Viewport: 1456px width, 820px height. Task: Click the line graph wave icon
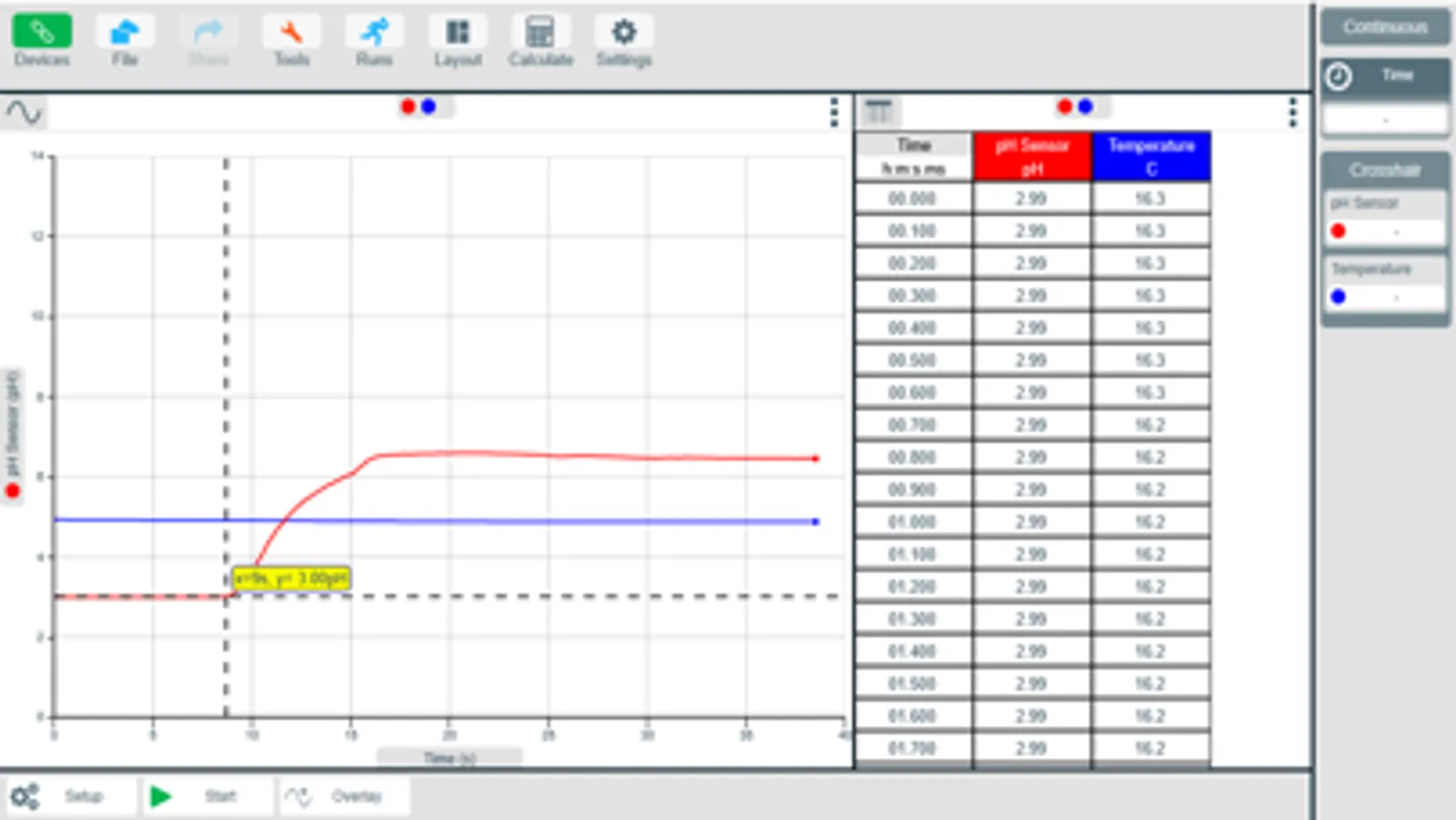click(x=24, y=112)
